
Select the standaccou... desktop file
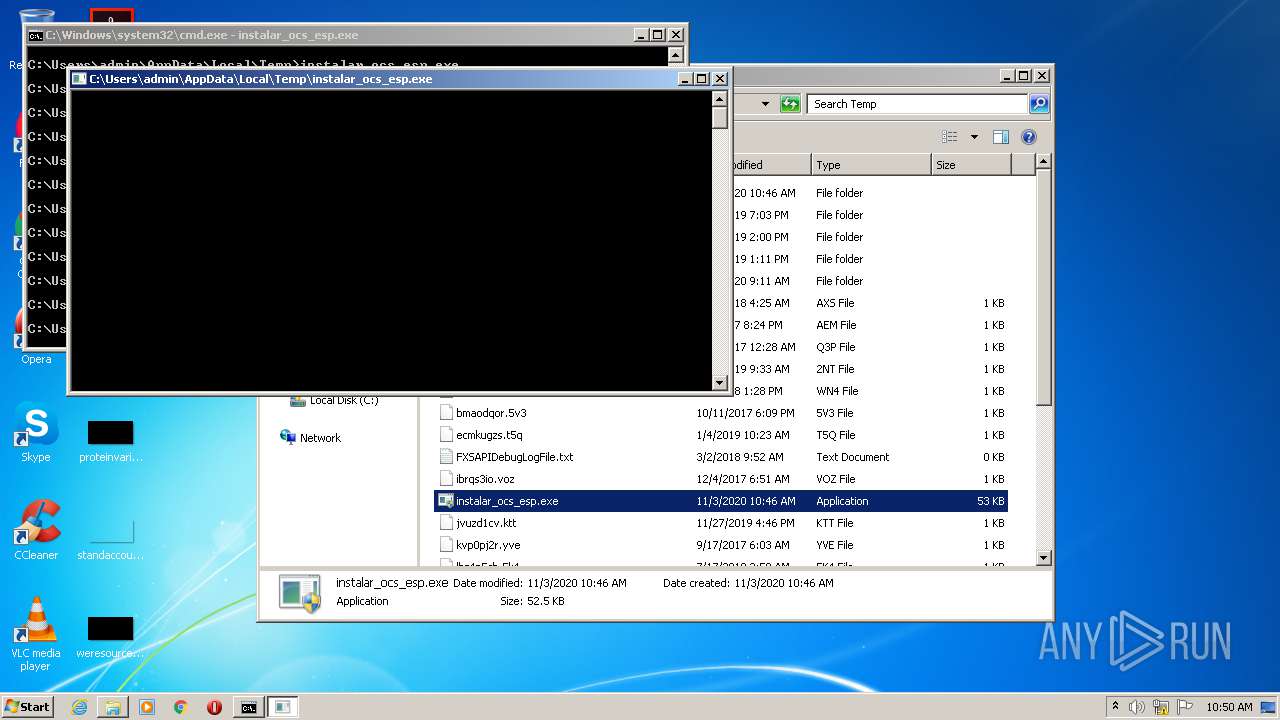click(110, 539)
